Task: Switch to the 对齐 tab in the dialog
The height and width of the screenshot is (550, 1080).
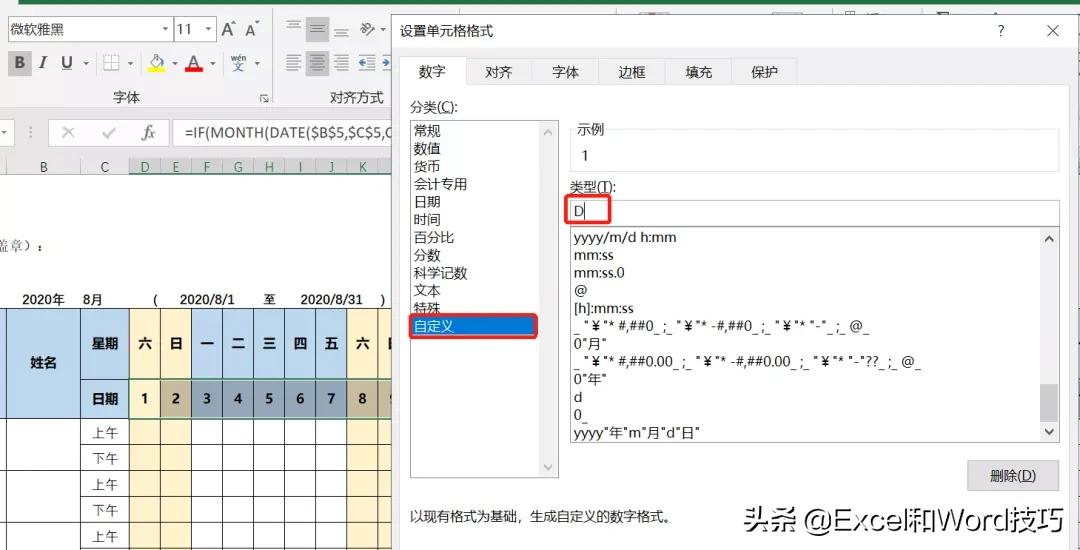Action: (499, 72)
